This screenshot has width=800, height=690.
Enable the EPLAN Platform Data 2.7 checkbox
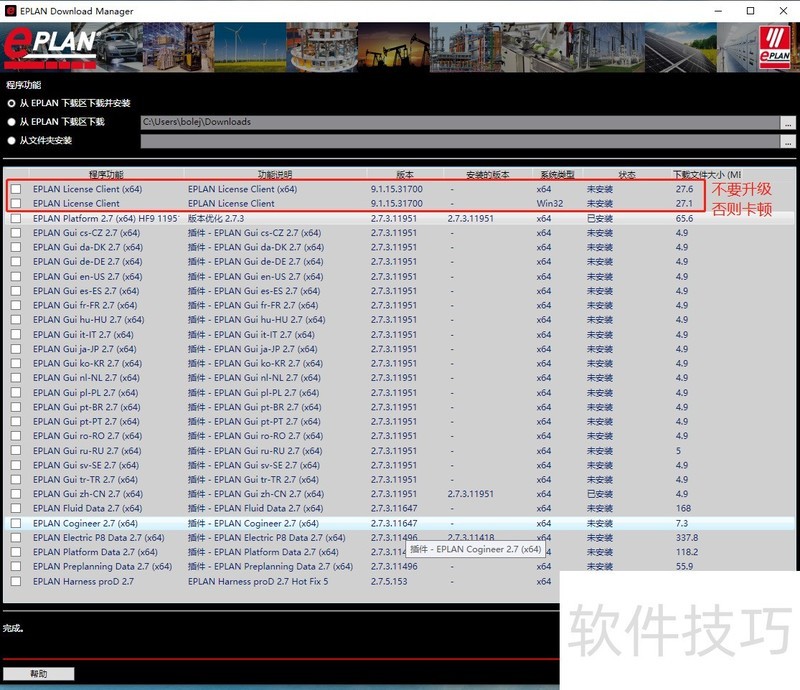pos(16,552)
